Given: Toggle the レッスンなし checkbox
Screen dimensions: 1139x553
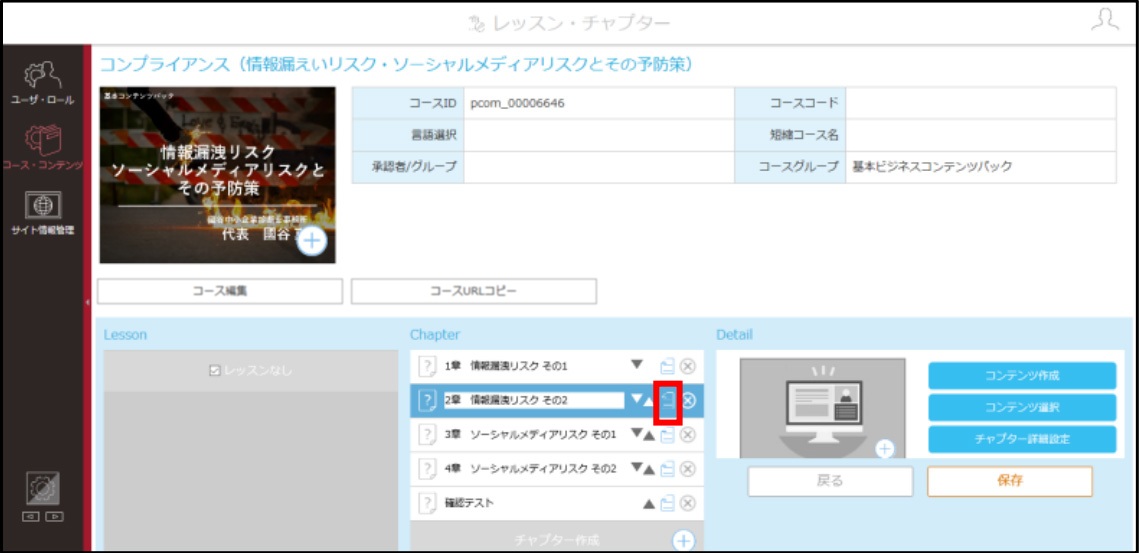Looking at the screenshot, I should tap(214, 371).
